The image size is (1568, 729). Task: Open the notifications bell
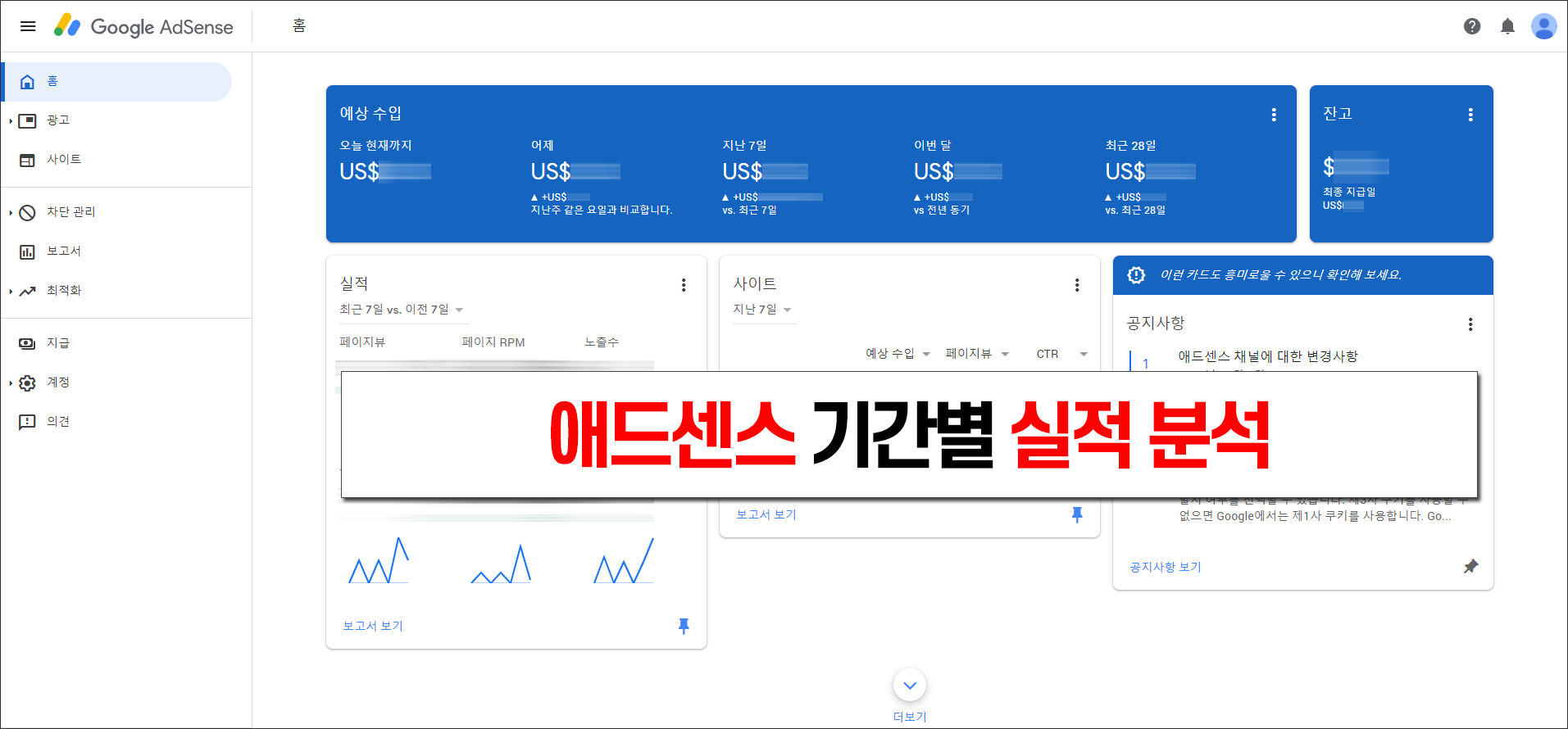(1507, 26)
